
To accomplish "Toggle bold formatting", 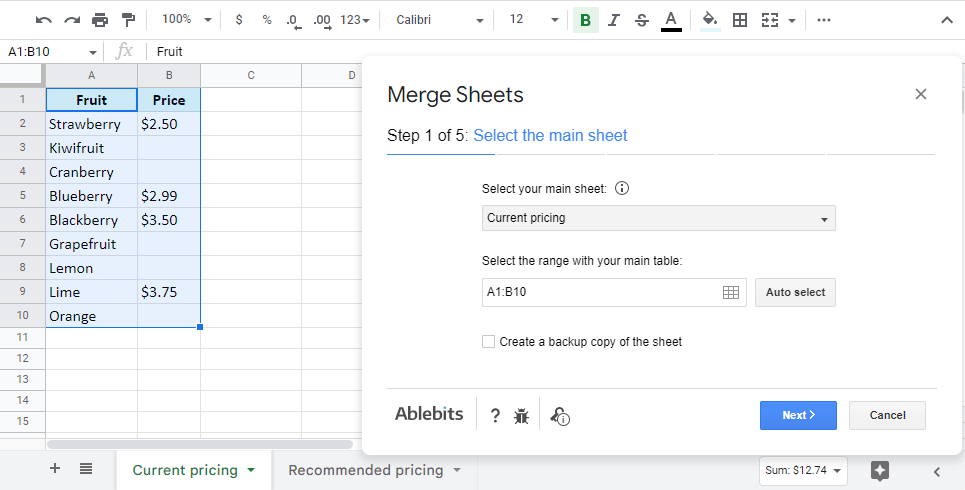I will pos(585,20).
